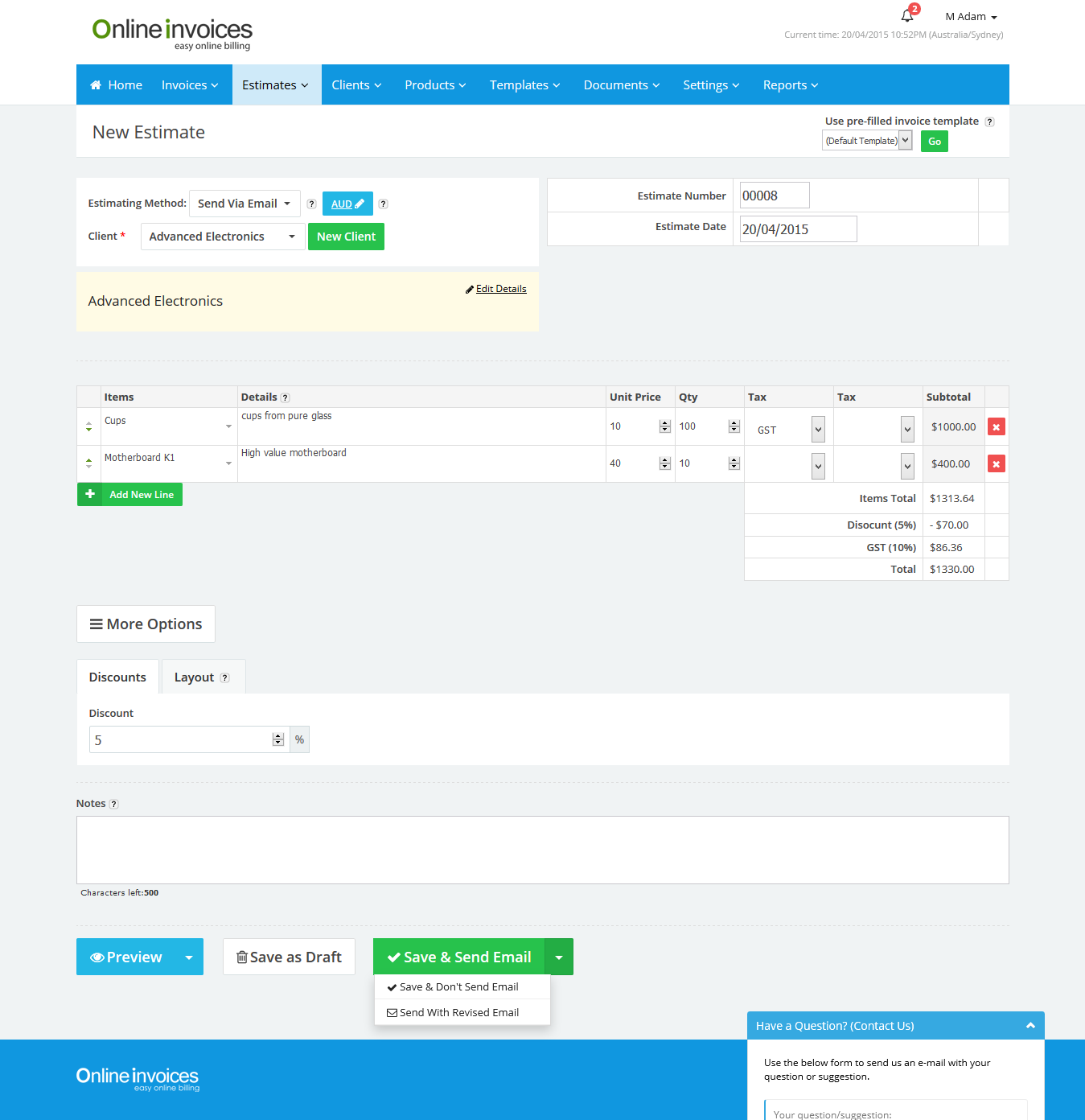Screen dimensions: 1085x1120
Task: Click the help icon beside Estimating Method
Action: [311, 204]
